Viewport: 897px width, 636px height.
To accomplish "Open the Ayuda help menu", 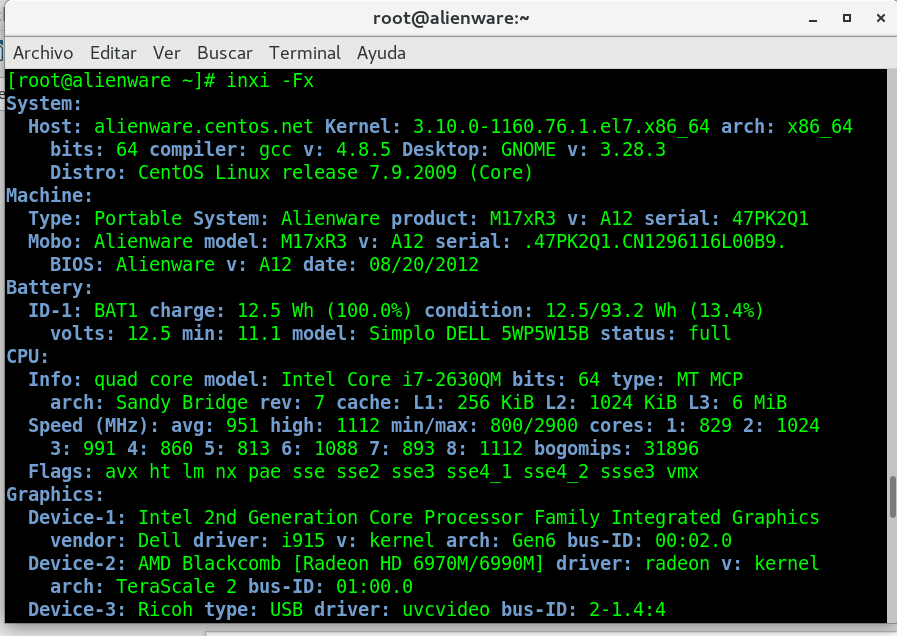I will pos(381,53).
